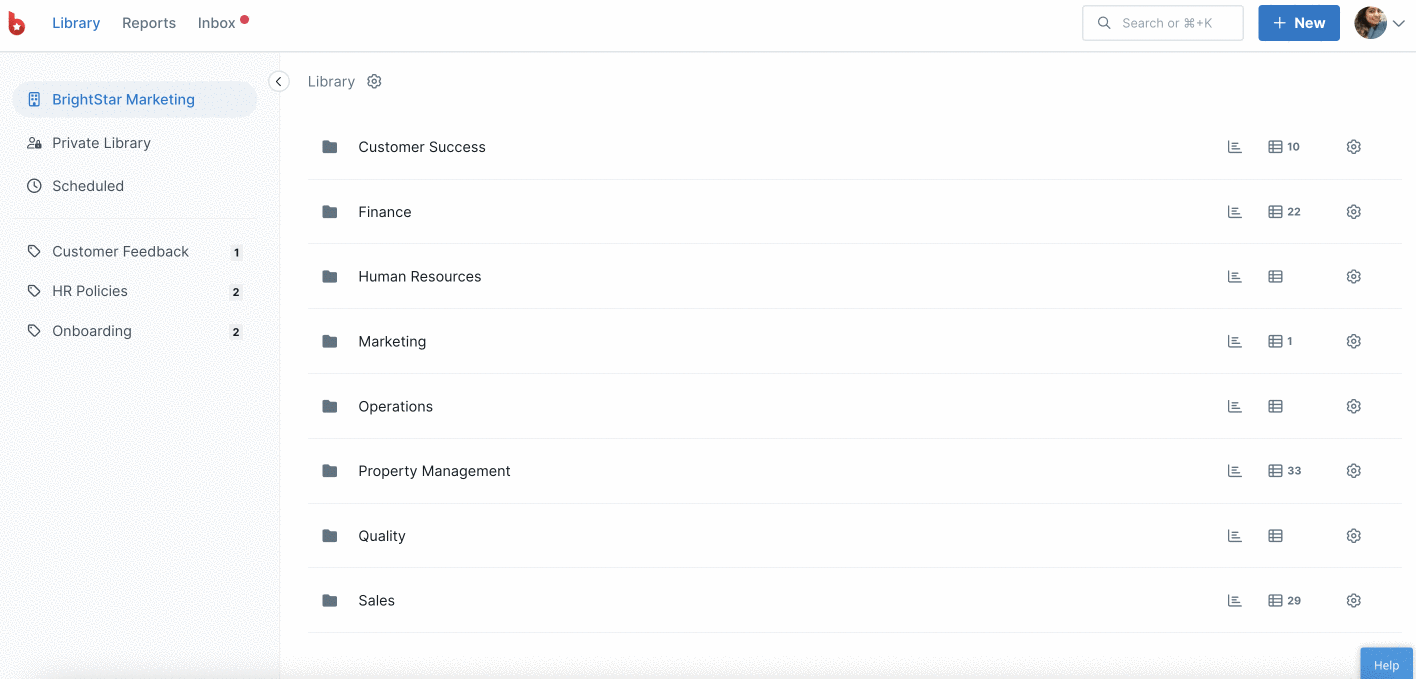Open the Library tab
This screenshot has width=1416, height=679.
click(76, 23)
